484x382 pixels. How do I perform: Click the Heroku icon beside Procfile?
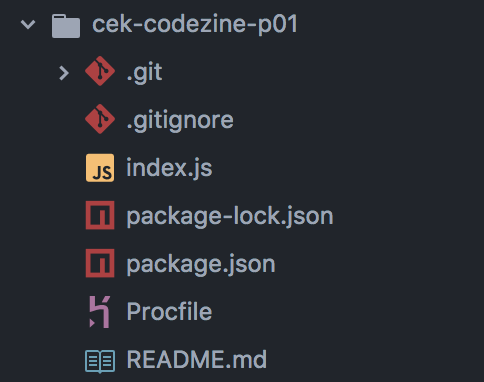pos(100,312)
